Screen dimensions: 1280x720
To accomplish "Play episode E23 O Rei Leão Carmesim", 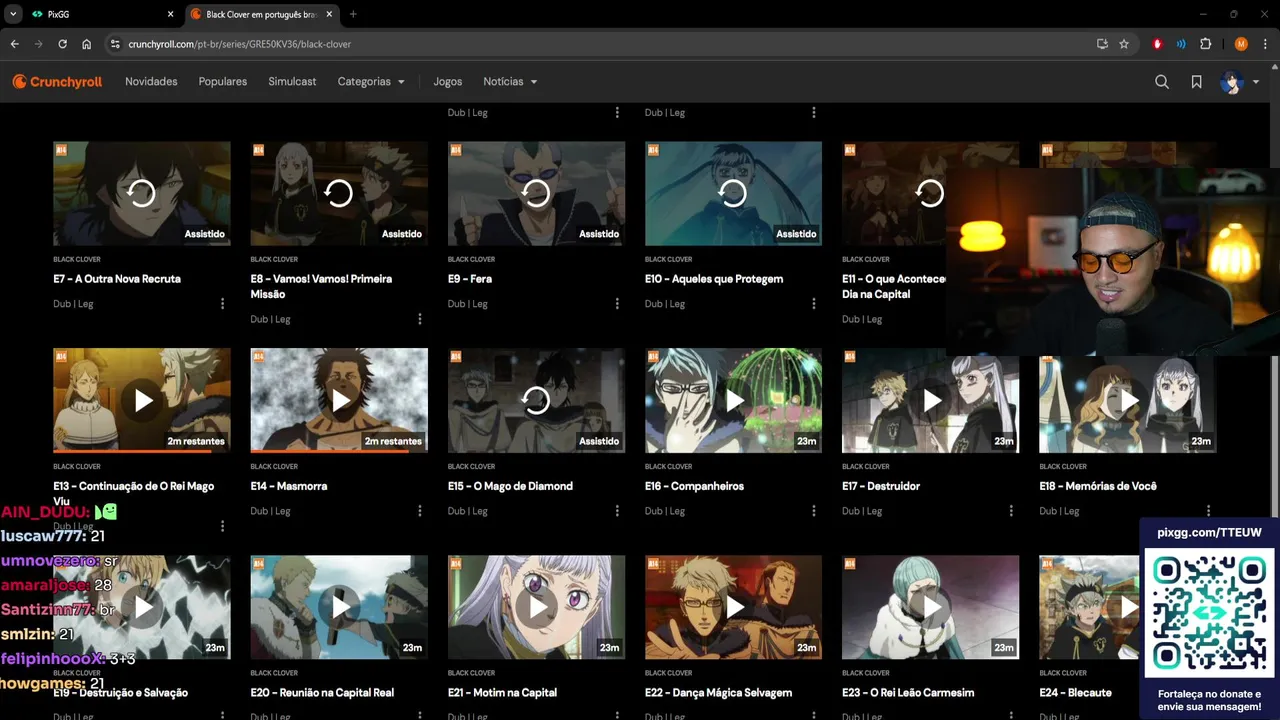I will click(930, 607).
